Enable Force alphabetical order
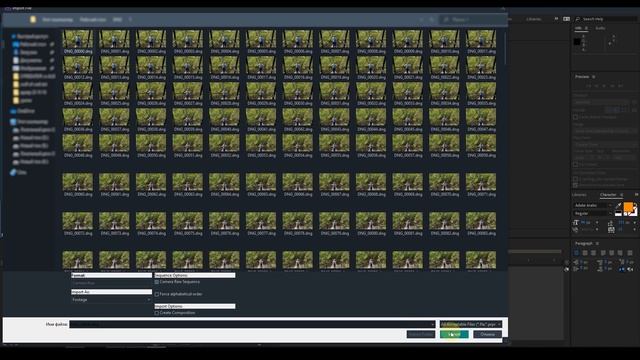 click(157, 294)
